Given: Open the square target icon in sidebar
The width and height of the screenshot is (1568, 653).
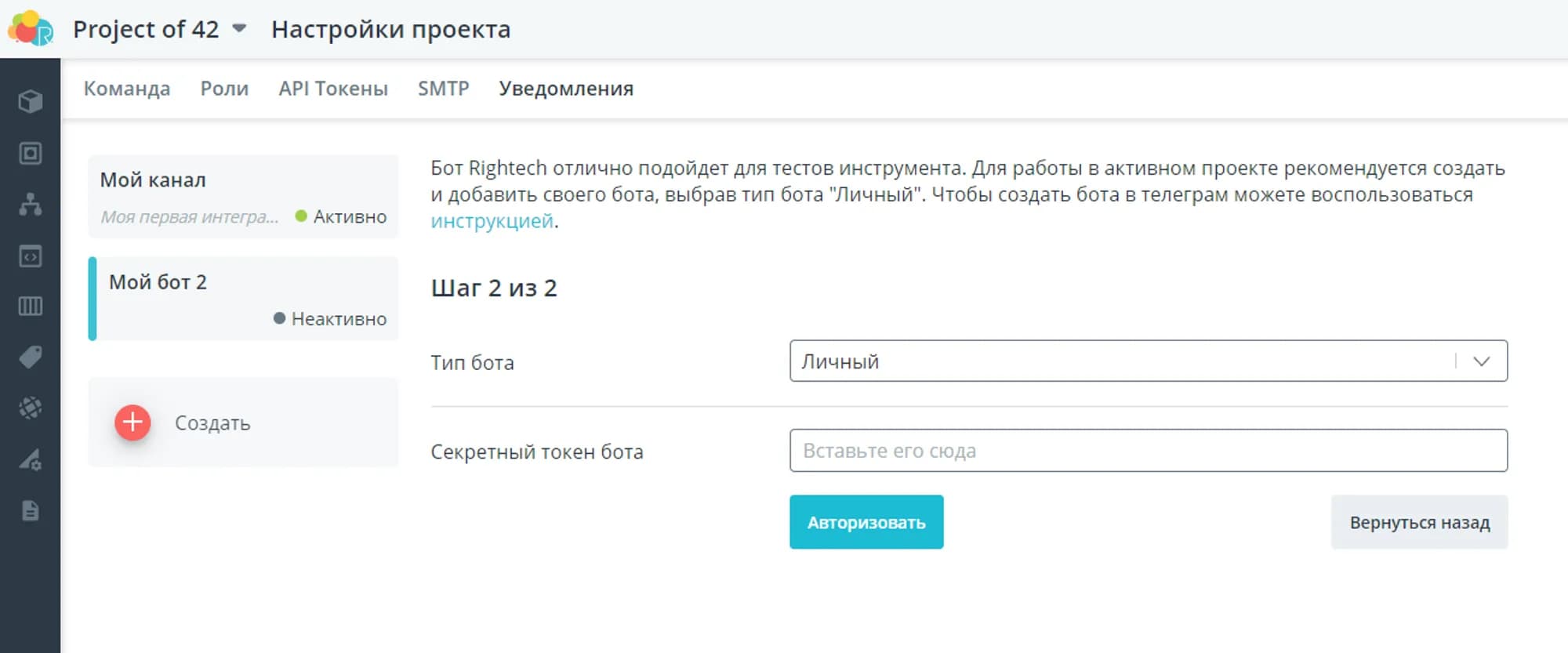Looking at the screenshot, I should pos(30,153).
